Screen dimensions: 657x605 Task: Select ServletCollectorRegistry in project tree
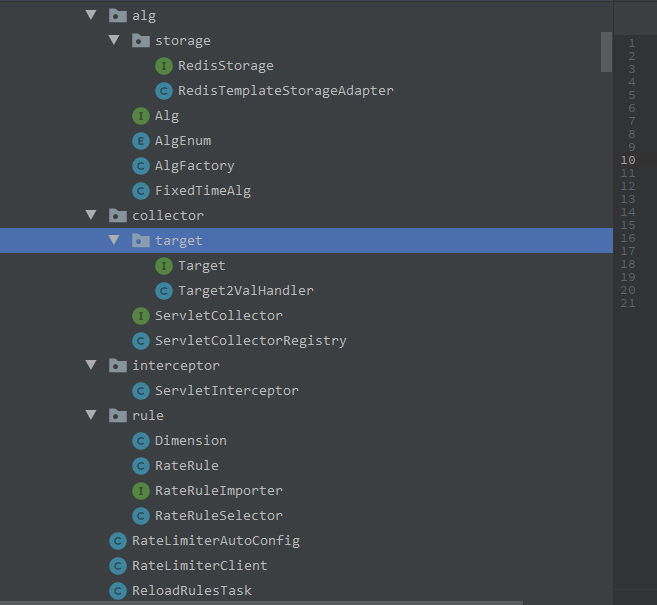coord(251,341)
